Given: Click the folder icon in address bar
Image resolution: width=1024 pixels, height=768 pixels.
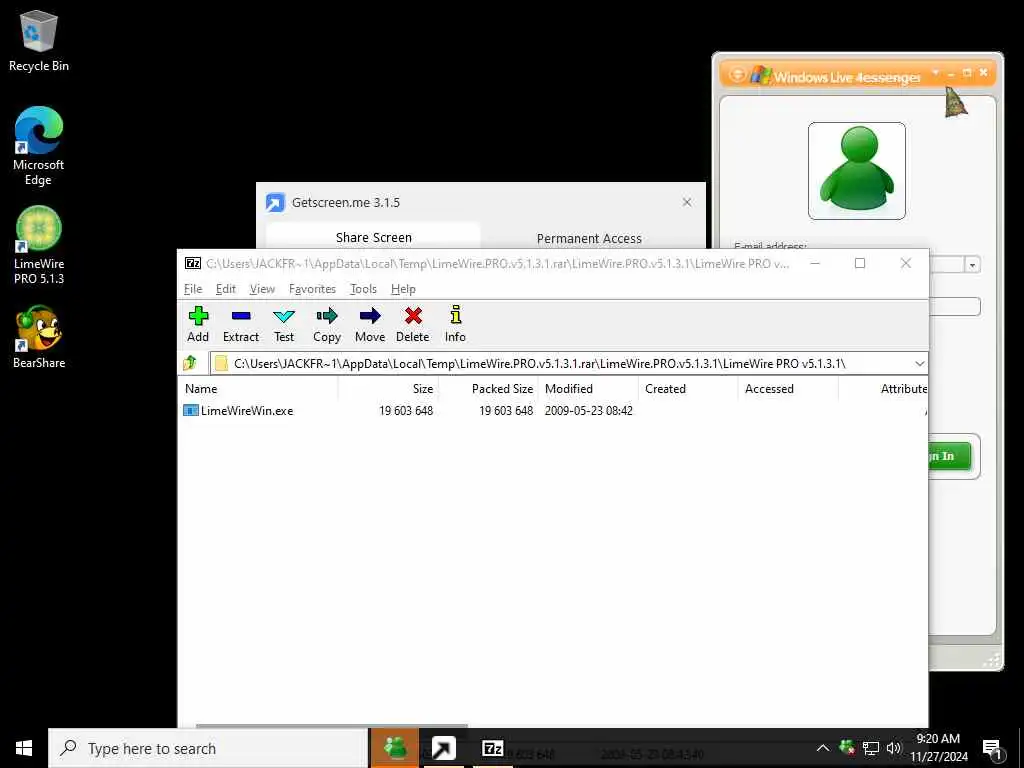Looking at the screenshot, I should coord(221,363).
